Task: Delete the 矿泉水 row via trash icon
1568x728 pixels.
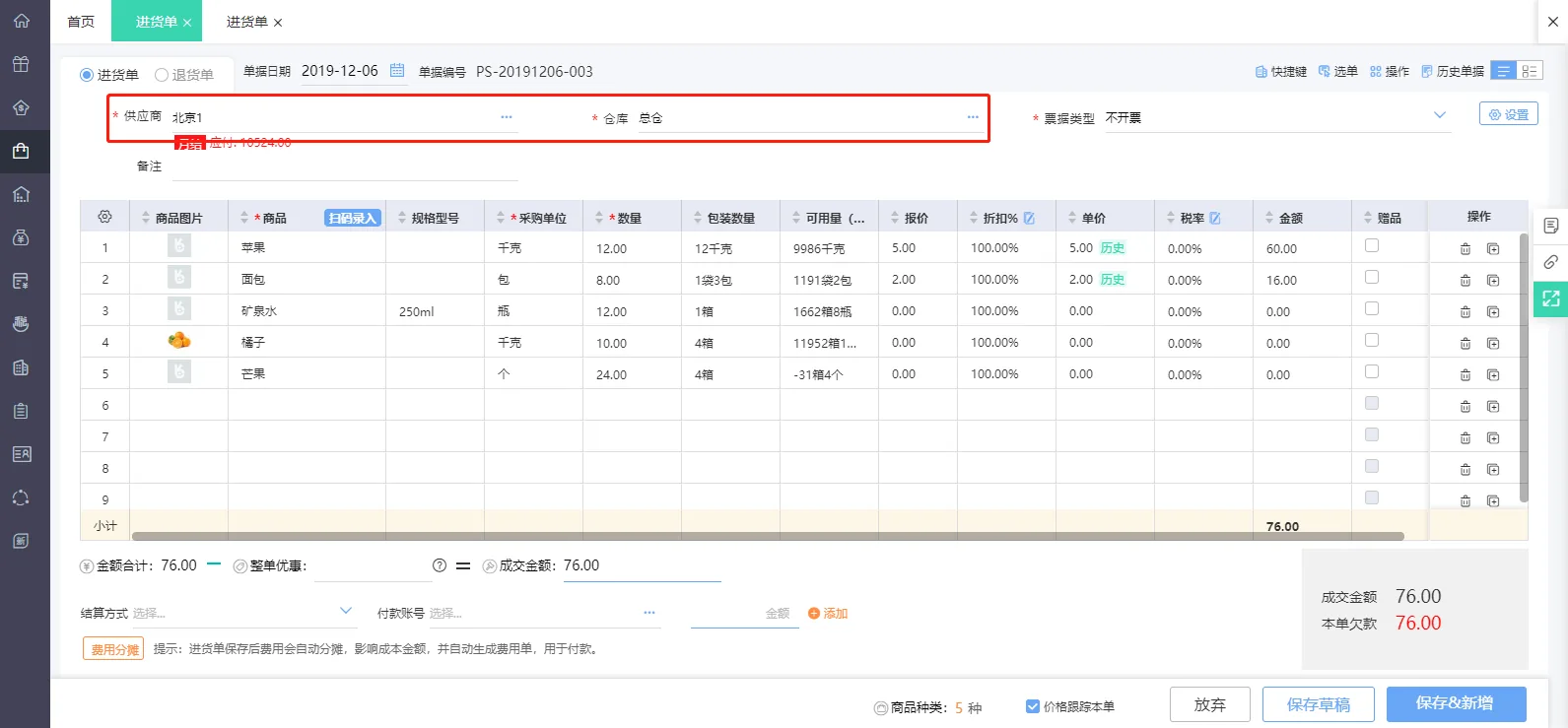Action: 1466,312
